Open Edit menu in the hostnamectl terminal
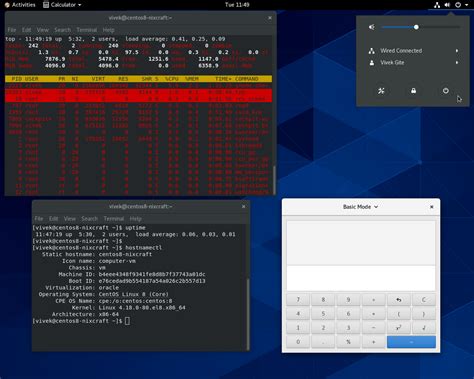474x379 pixels. pyautogui.click(x=53, y=219)
